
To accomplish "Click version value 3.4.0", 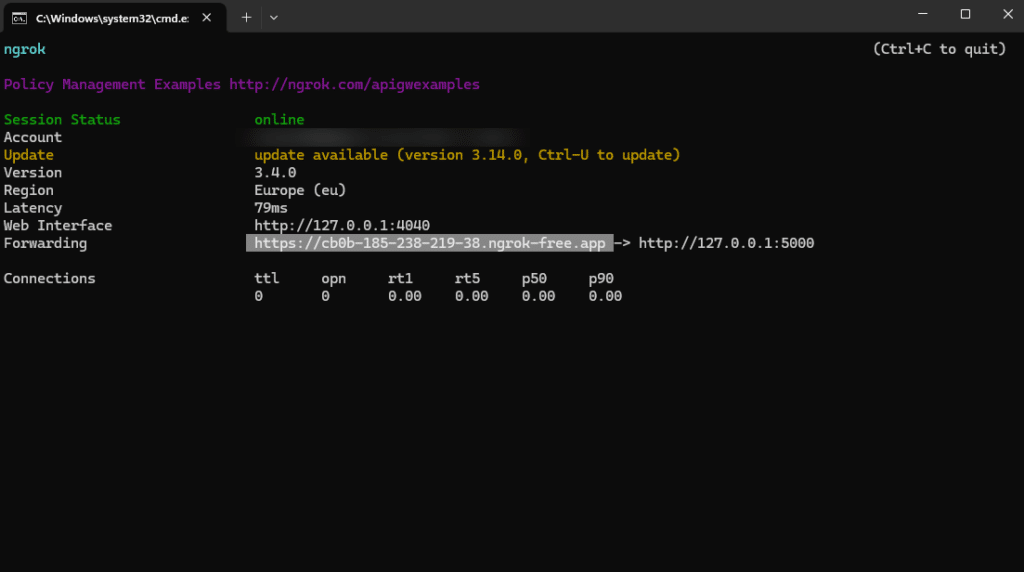I will click(275, 172).
